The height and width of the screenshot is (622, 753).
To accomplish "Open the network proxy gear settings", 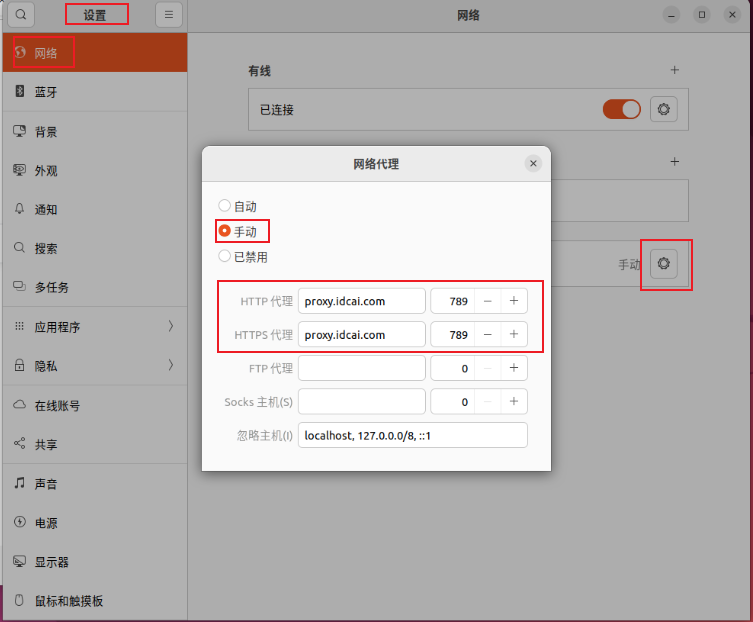I will (x=664, y=264).
